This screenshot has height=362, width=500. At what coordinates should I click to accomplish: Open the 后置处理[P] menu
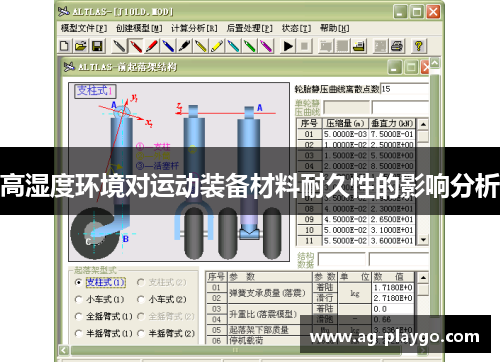pos(249,28)
